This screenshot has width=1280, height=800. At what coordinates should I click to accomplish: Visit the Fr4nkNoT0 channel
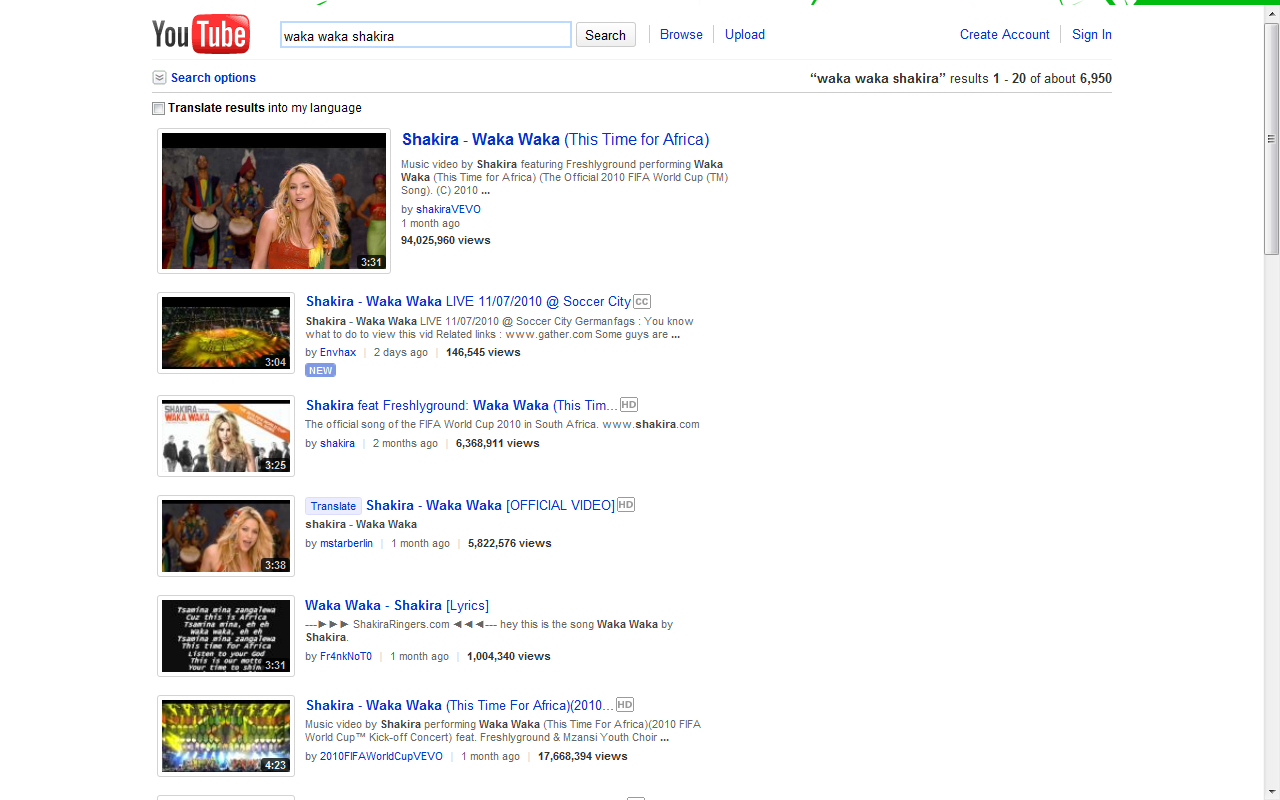pyautogui.click(x=346, y=657)
